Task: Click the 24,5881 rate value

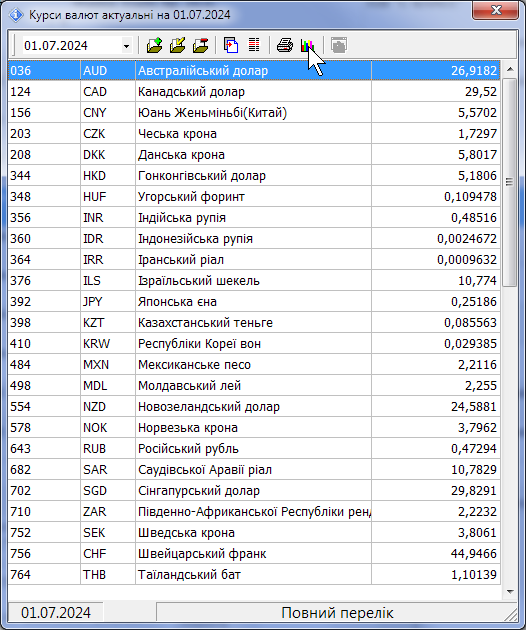Action: click(x=474, y=407)
